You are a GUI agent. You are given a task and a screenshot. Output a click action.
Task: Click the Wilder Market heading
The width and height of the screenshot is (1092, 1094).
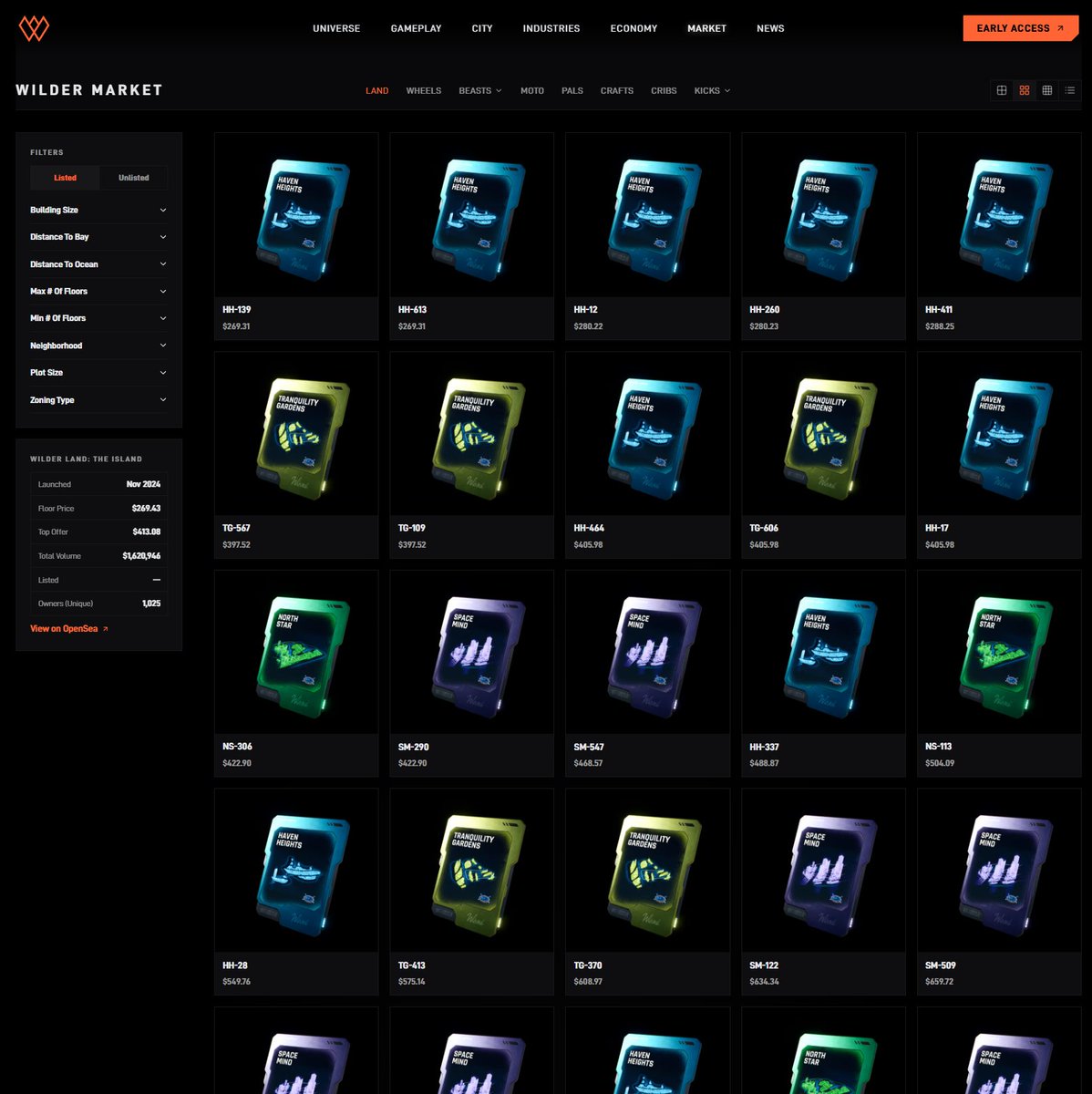point(89,90)
